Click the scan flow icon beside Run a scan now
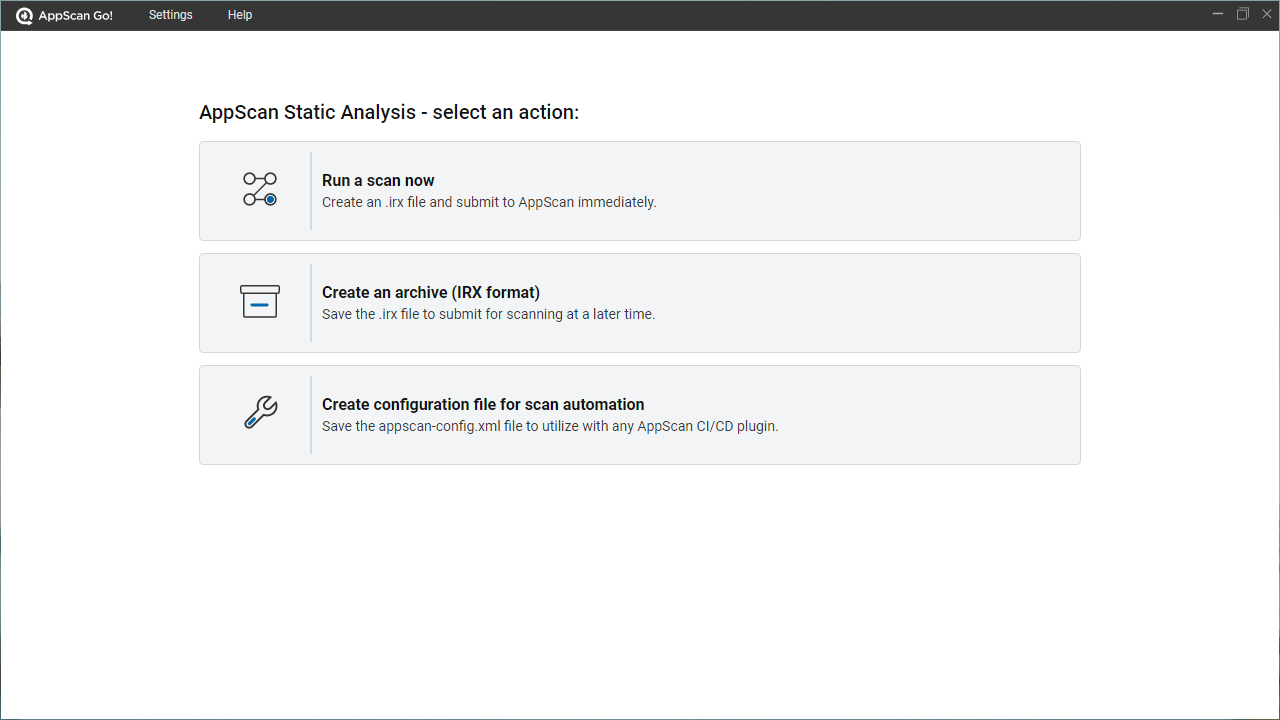The width and height of the screenshot is (1280, 720). click(x=260, y=190)
